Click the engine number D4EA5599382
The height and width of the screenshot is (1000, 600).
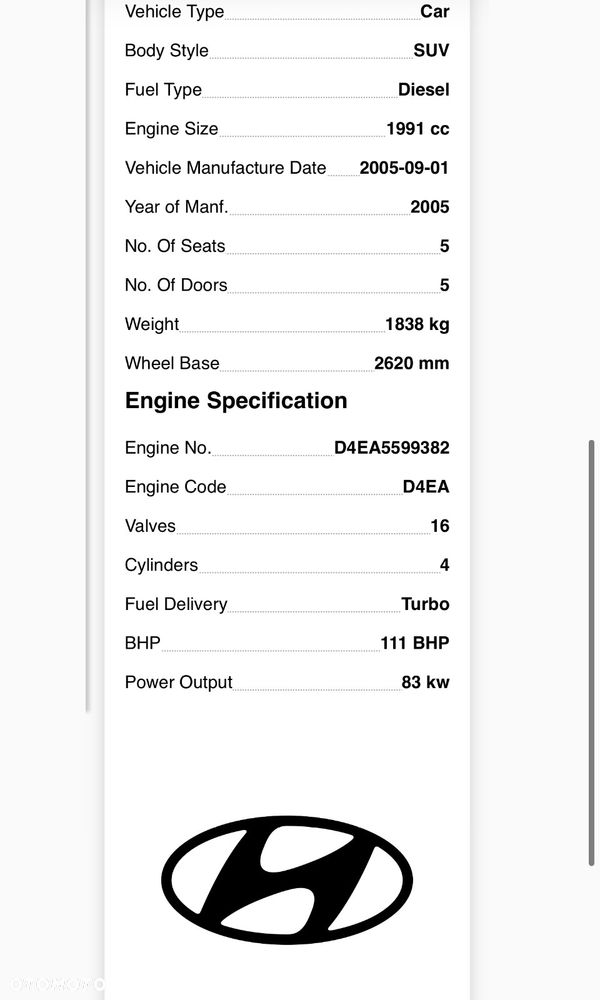[x=391, y=448]
